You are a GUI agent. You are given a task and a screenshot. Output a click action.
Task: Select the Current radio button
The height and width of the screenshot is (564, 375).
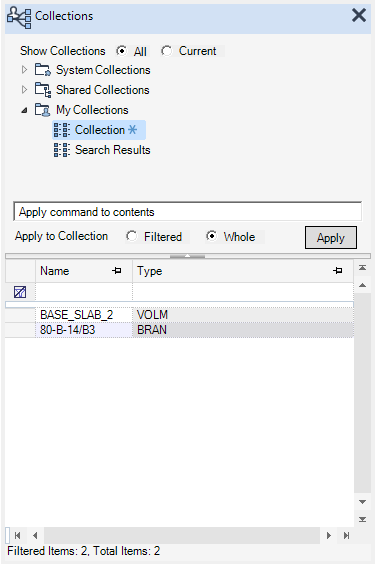coord(166,51)
